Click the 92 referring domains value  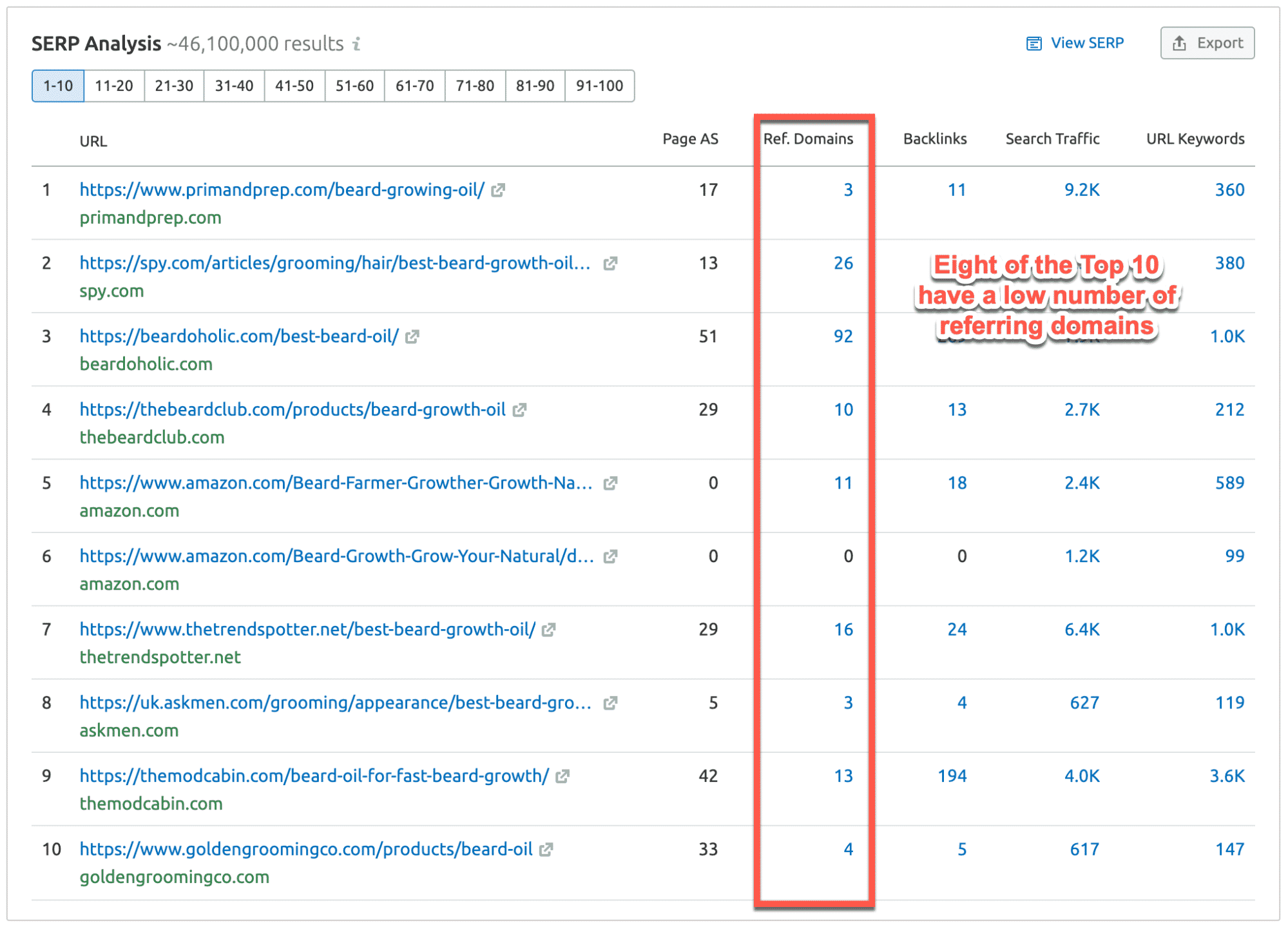pos(843,336)
